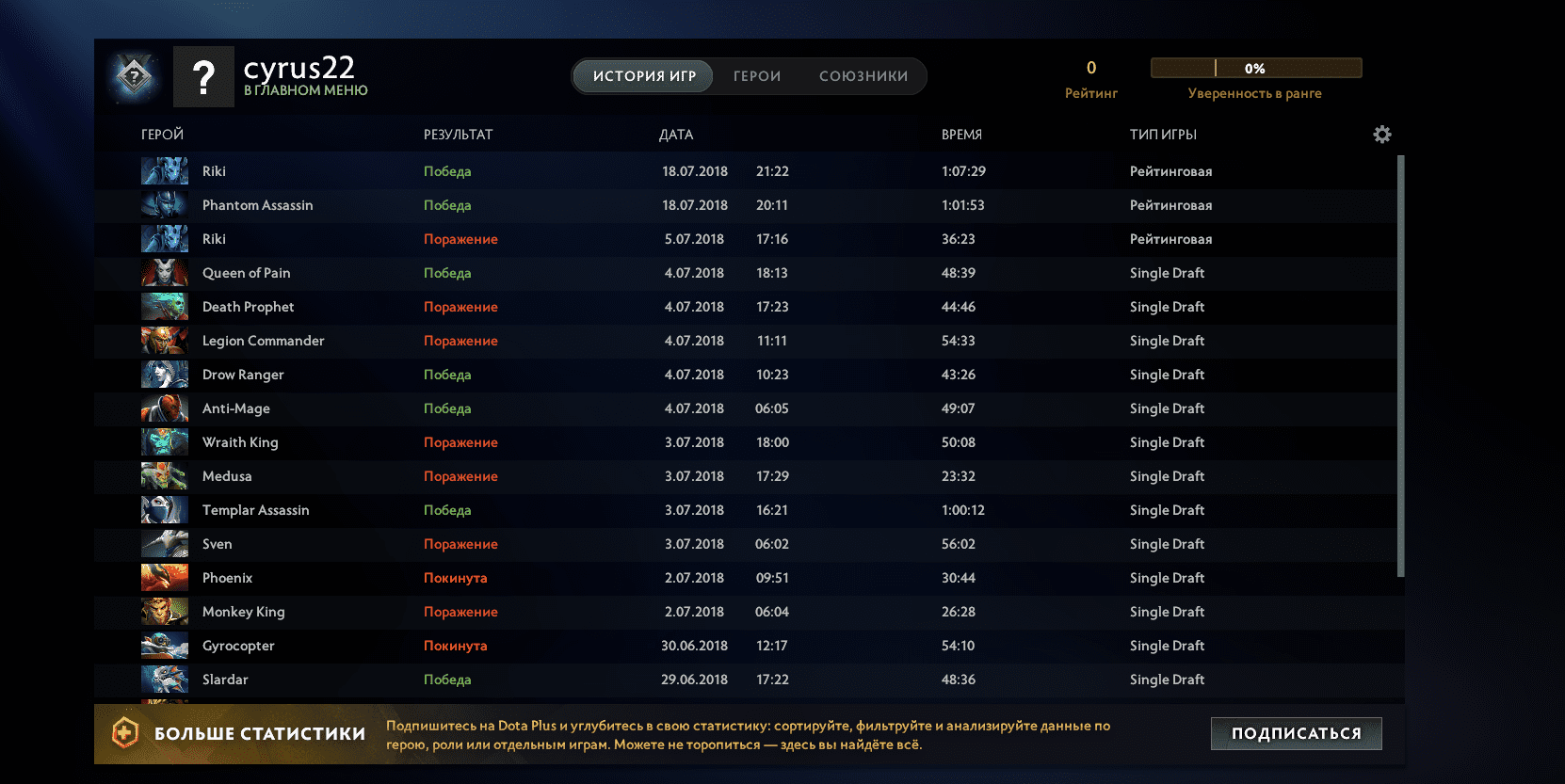Viewport: 1565px width, 784px height.
Task: Click the Phoenix hero portrait
Action: [x=164, y=578]
